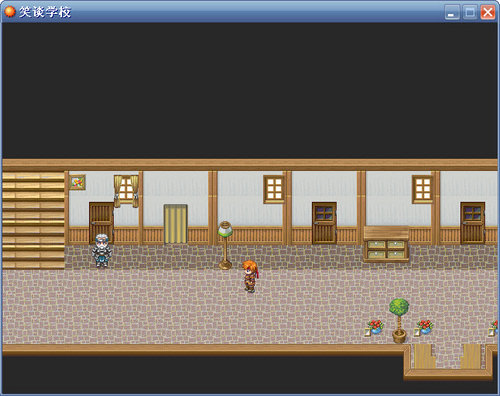Image resolution: width=500 pixels, height=396 pixels.
Task: Maximize the 笑谈学校 game window
Action: tap(470, 13)
